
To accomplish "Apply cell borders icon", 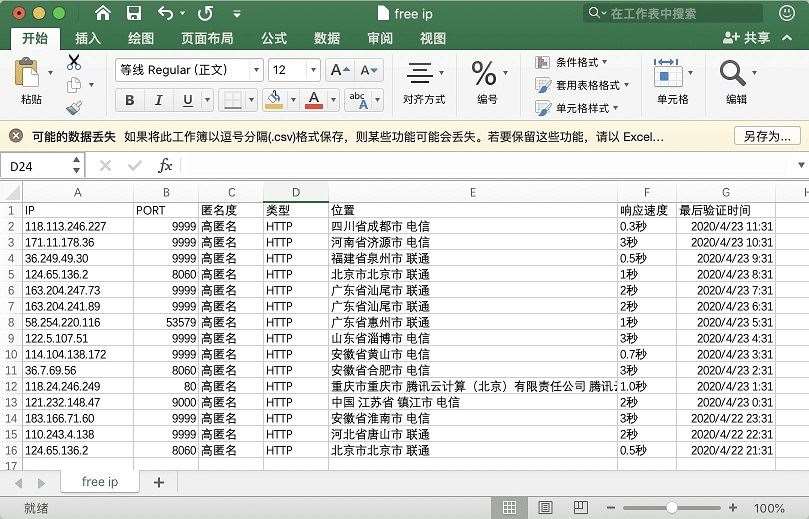I will 232,100.
